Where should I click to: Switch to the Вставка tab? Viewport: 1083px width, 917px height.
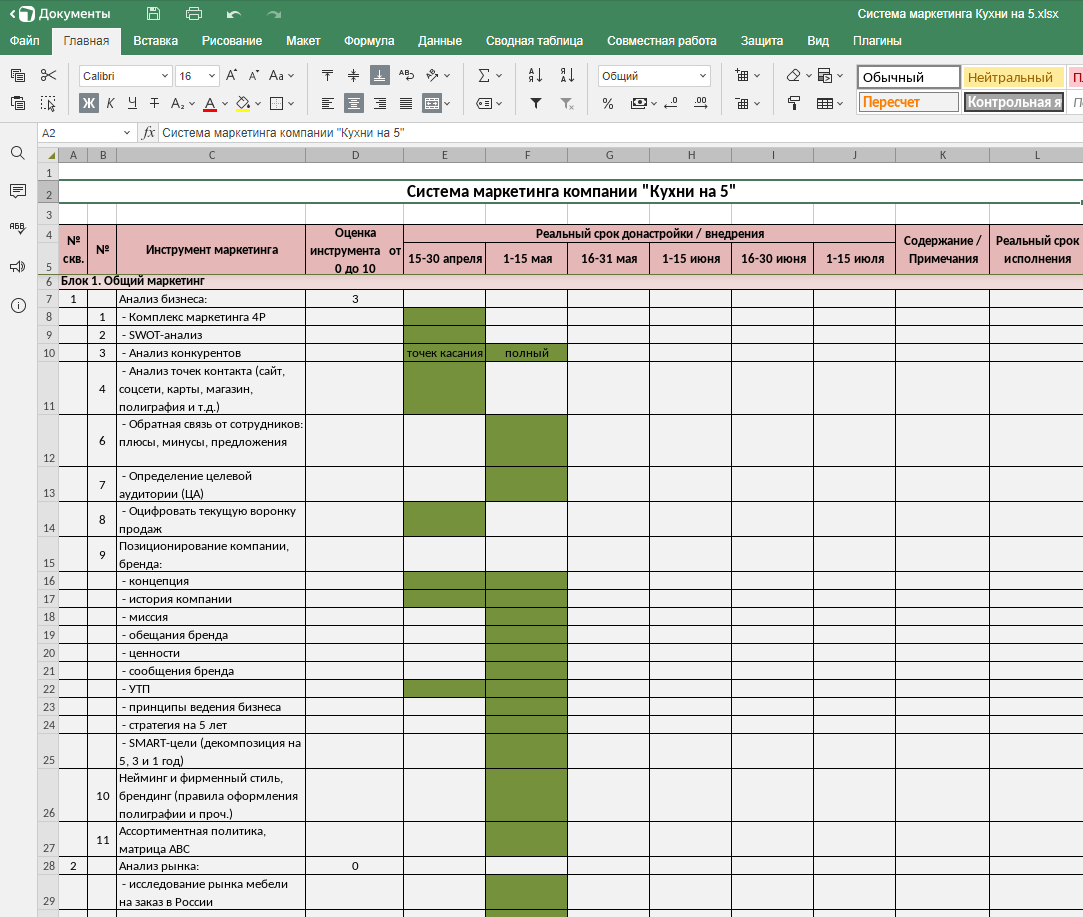point(155,41)
